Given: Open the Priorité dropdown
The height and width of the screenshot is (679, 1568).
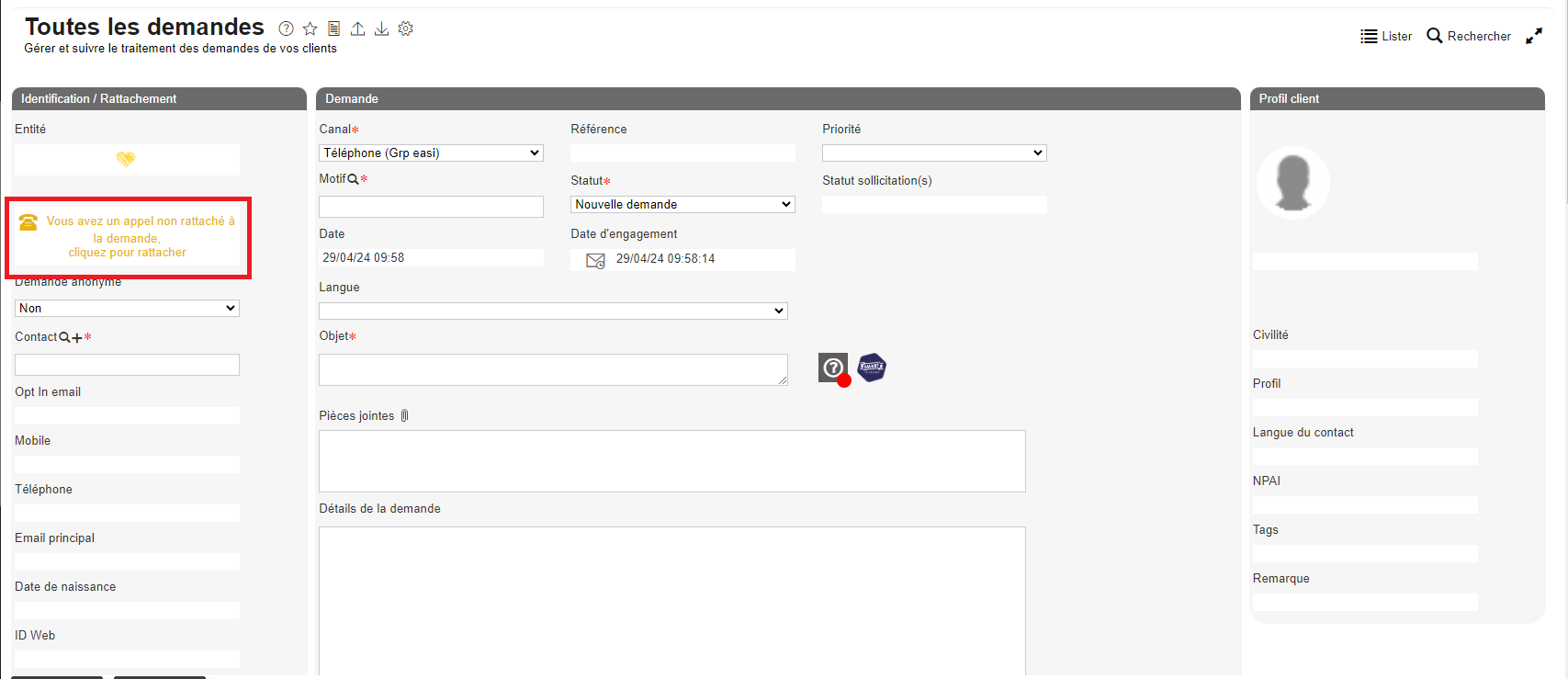Looking at the screenshot, I should tap(934, 153).
